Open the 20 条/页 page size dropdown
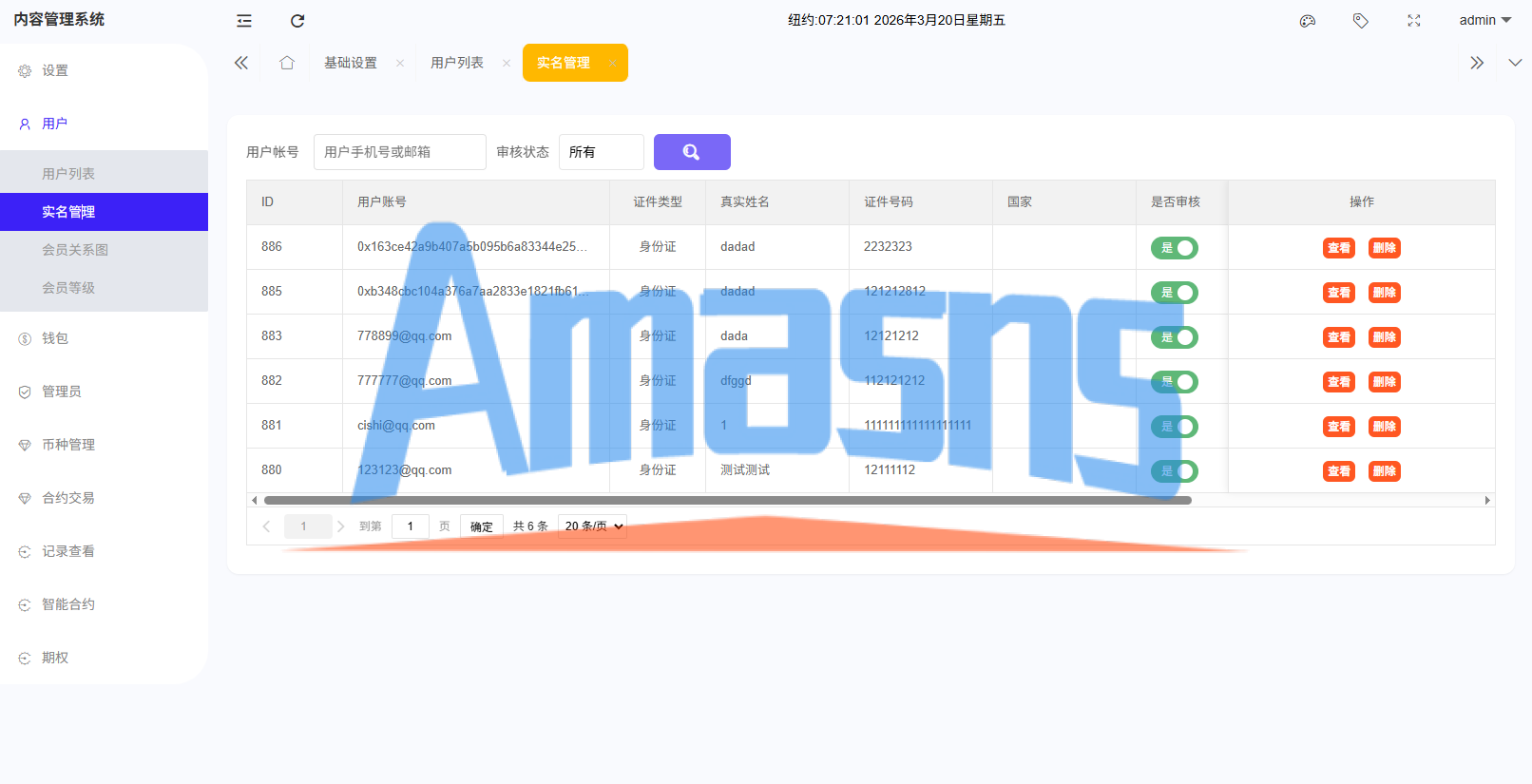The width and height of the screenshot is (1532, 784). point(593,526)
